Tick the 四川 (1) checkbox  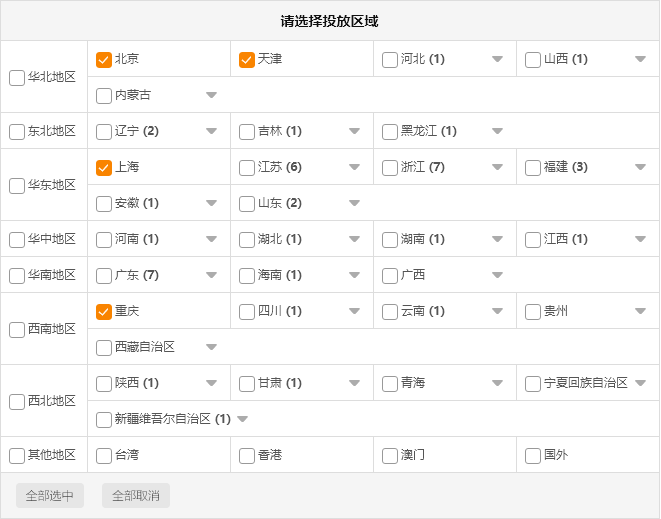(x=247, y=312)
